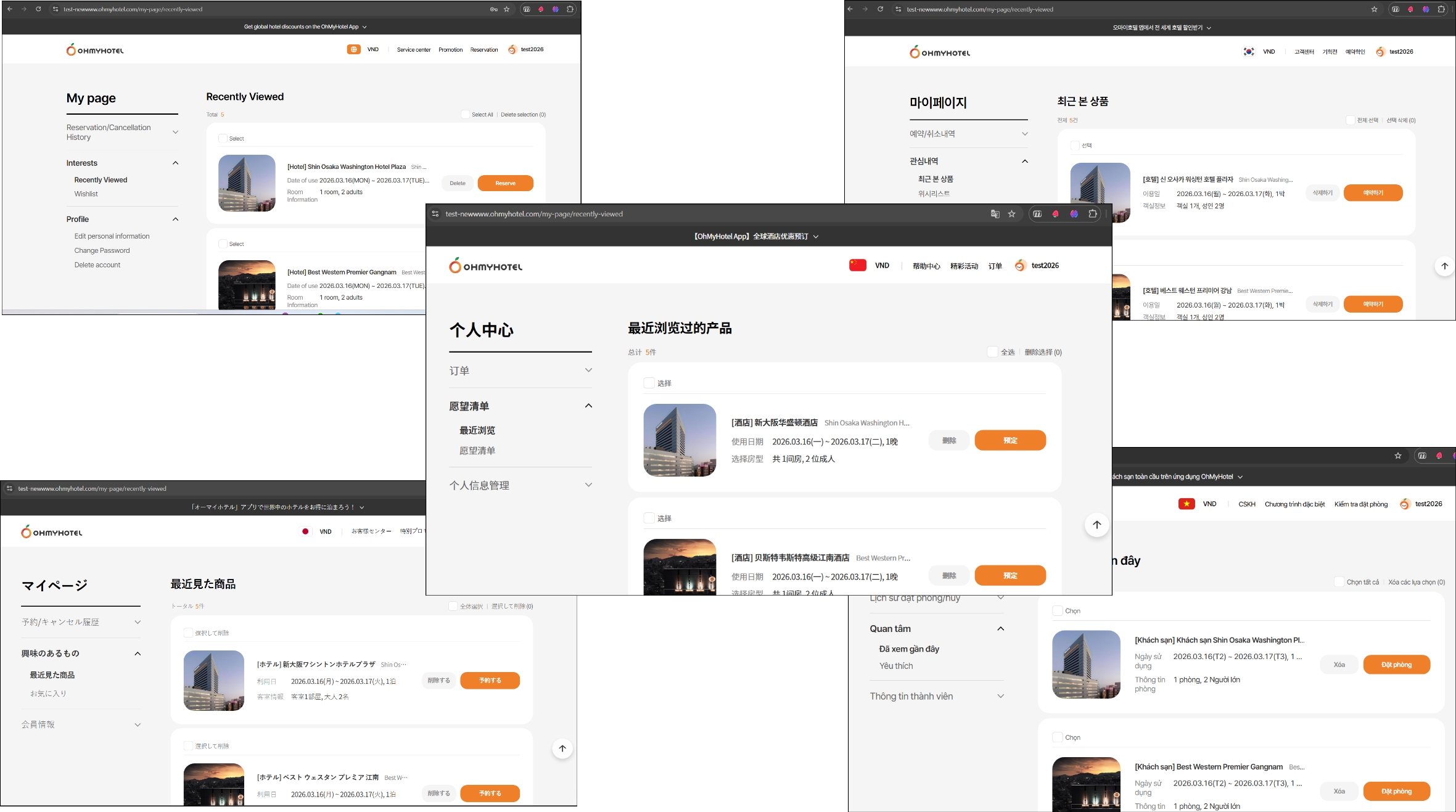Open Service center in top navigation
Viewport: 1456px width, 812px height.
point(413,50)
